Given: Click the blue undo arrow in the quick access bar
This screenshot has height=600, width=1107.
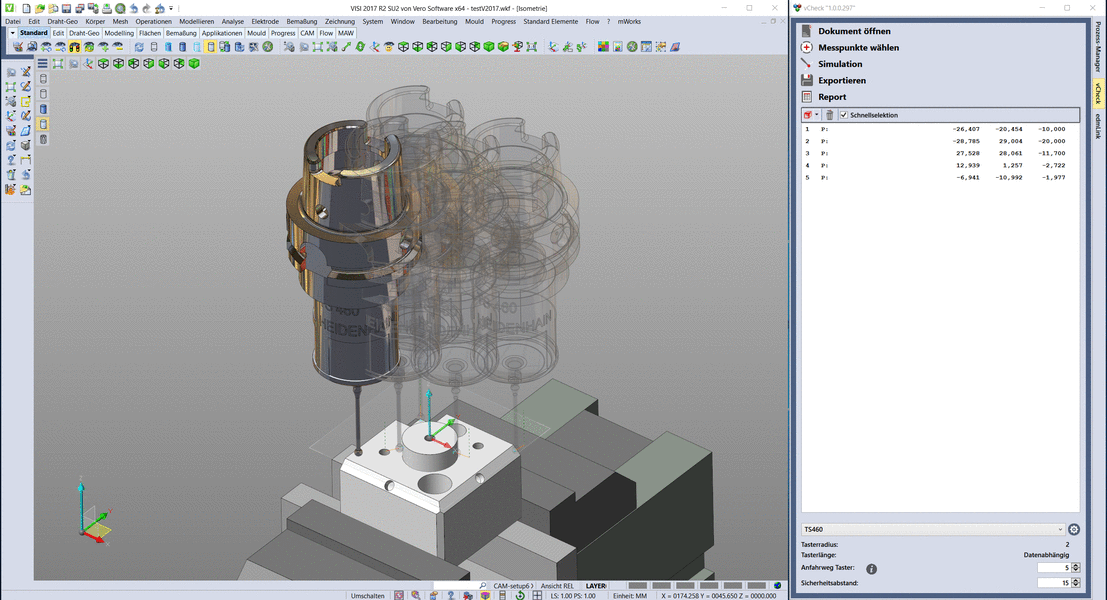Looking at the screenshot, I should coord(133,8).
